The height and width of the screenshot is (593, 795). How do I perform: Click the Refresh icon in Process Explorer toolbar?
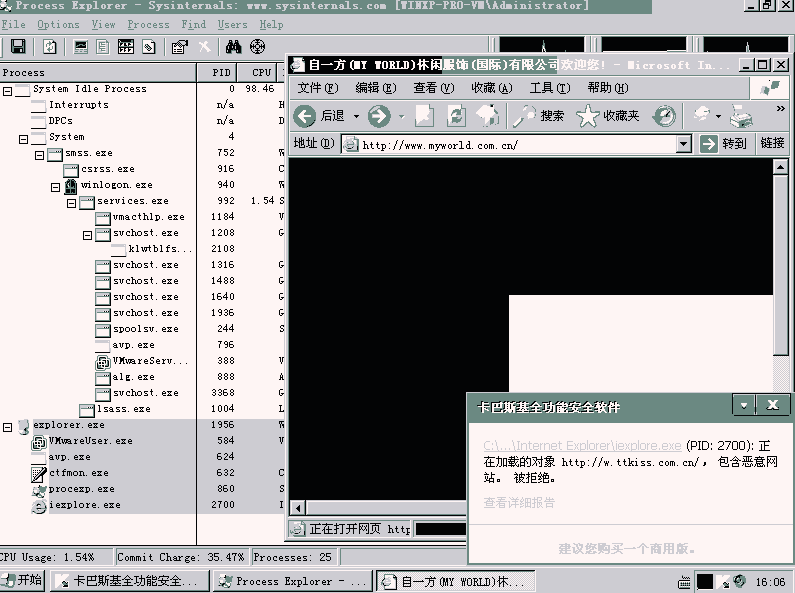[x=50, y=47]
